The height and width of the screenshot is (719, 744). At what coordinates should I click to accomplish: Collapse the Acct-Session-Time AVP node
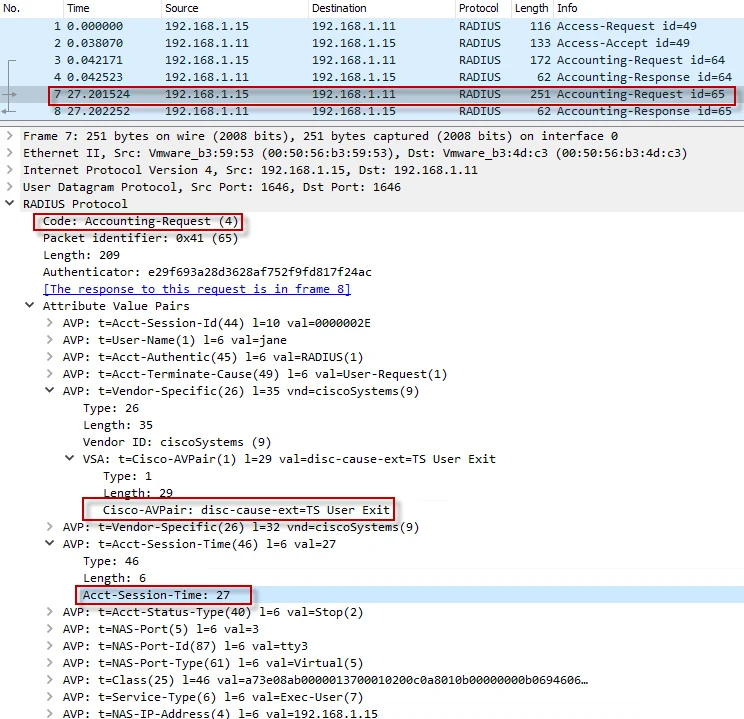50,544
